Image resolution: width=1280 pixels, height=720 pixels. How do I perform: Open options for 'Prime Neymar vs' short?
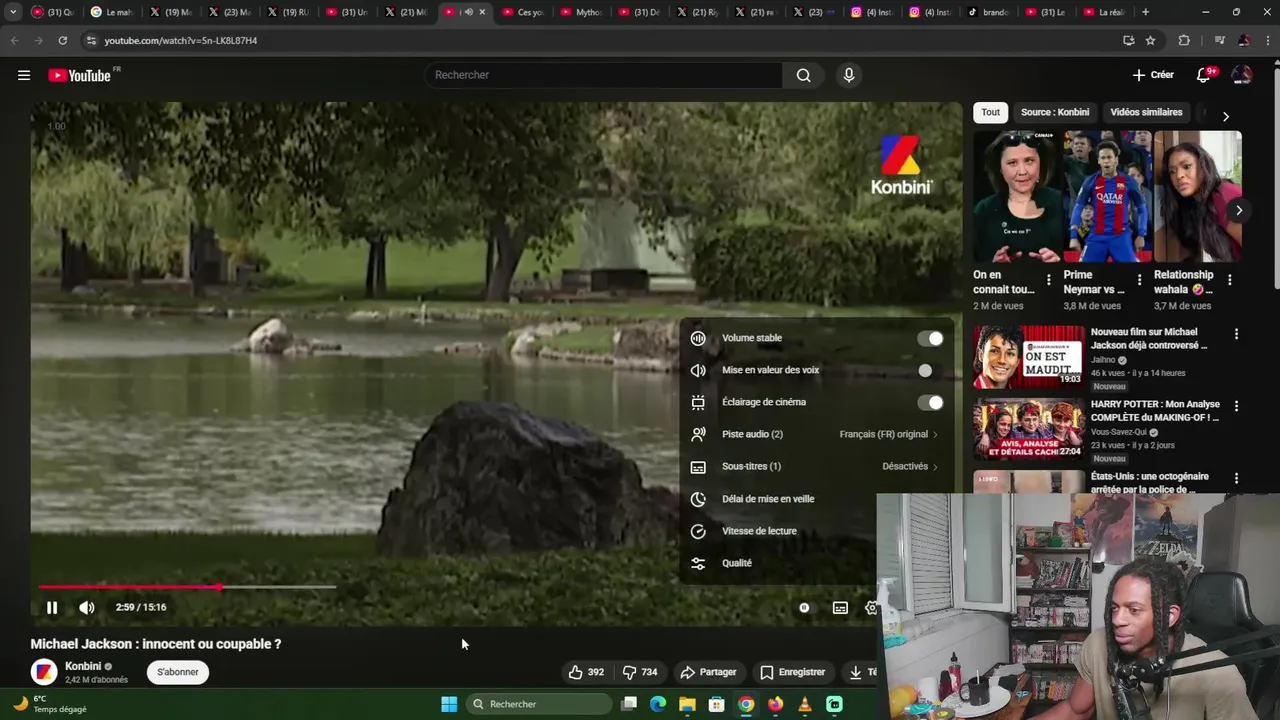coord(1139,280)
